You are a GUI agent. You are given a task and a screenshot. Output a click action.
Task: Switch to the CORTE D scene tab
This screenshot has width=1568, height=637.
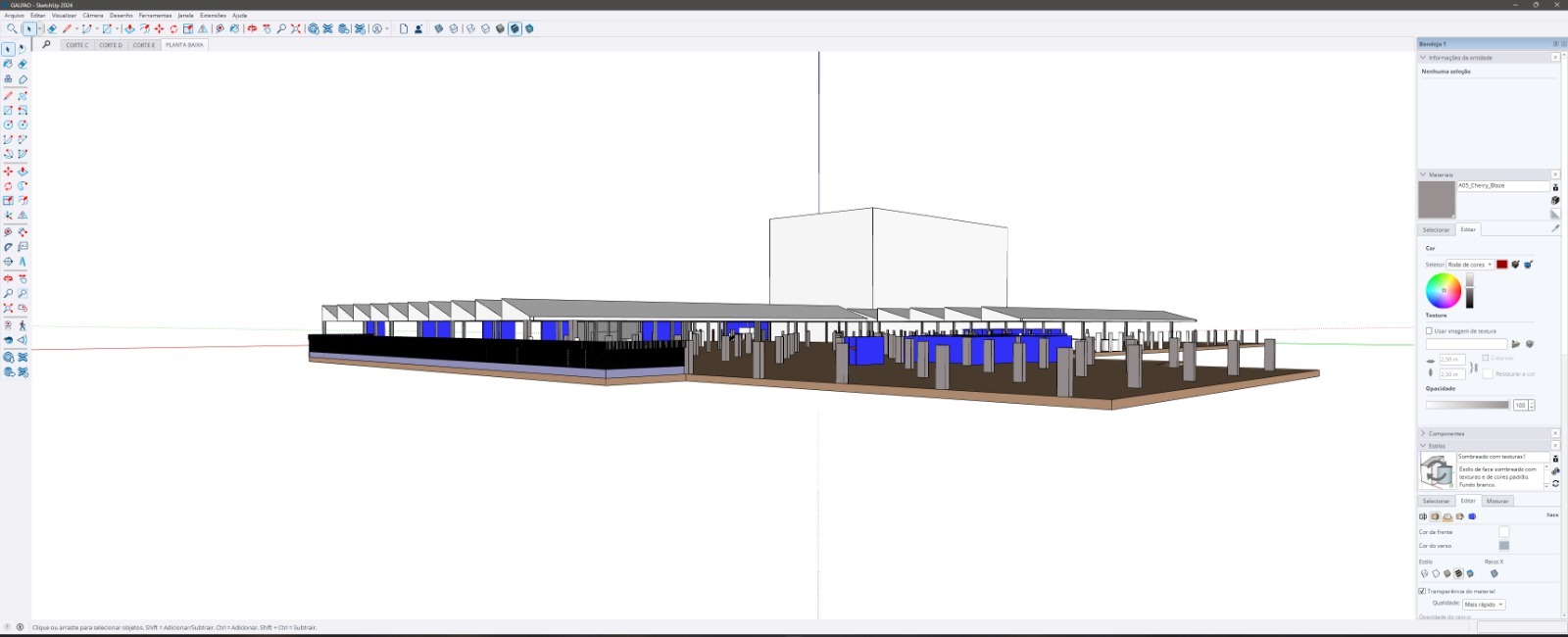[111, 45]
